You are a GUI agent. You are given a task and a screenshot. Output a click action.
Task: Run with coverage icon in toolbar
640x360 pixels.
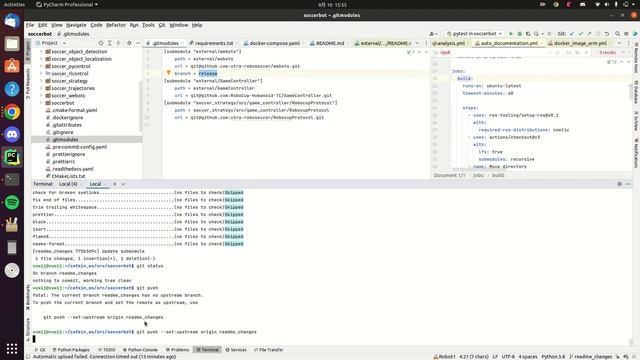coord(528,34)
